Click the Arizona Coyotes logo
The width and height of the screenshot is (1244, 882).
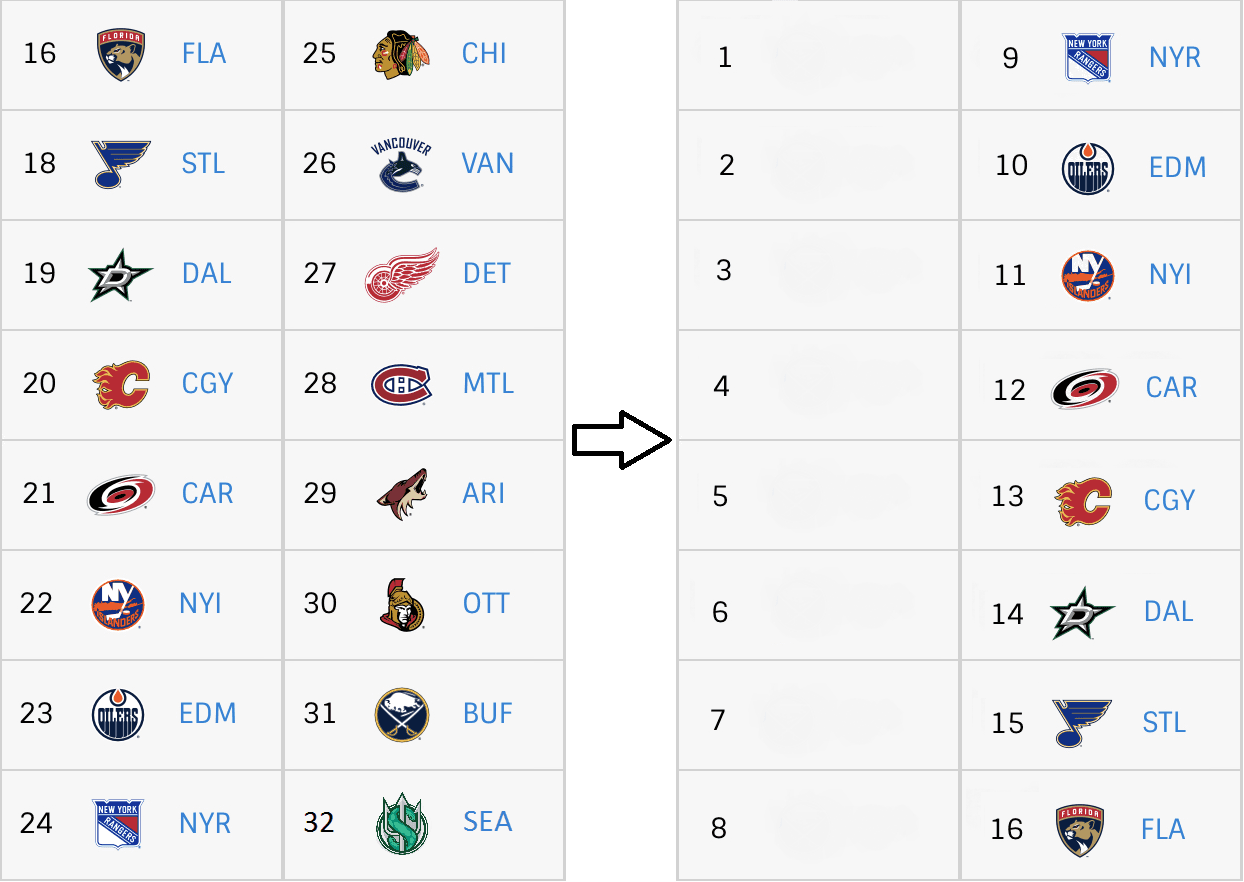tap(402, 494)
